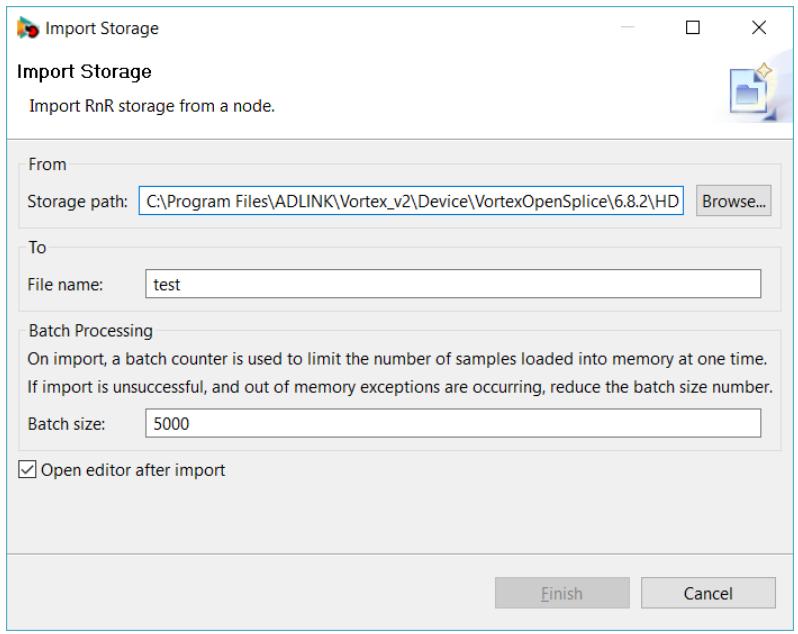Select the Batch size field showing 5000

pos(453,423)
